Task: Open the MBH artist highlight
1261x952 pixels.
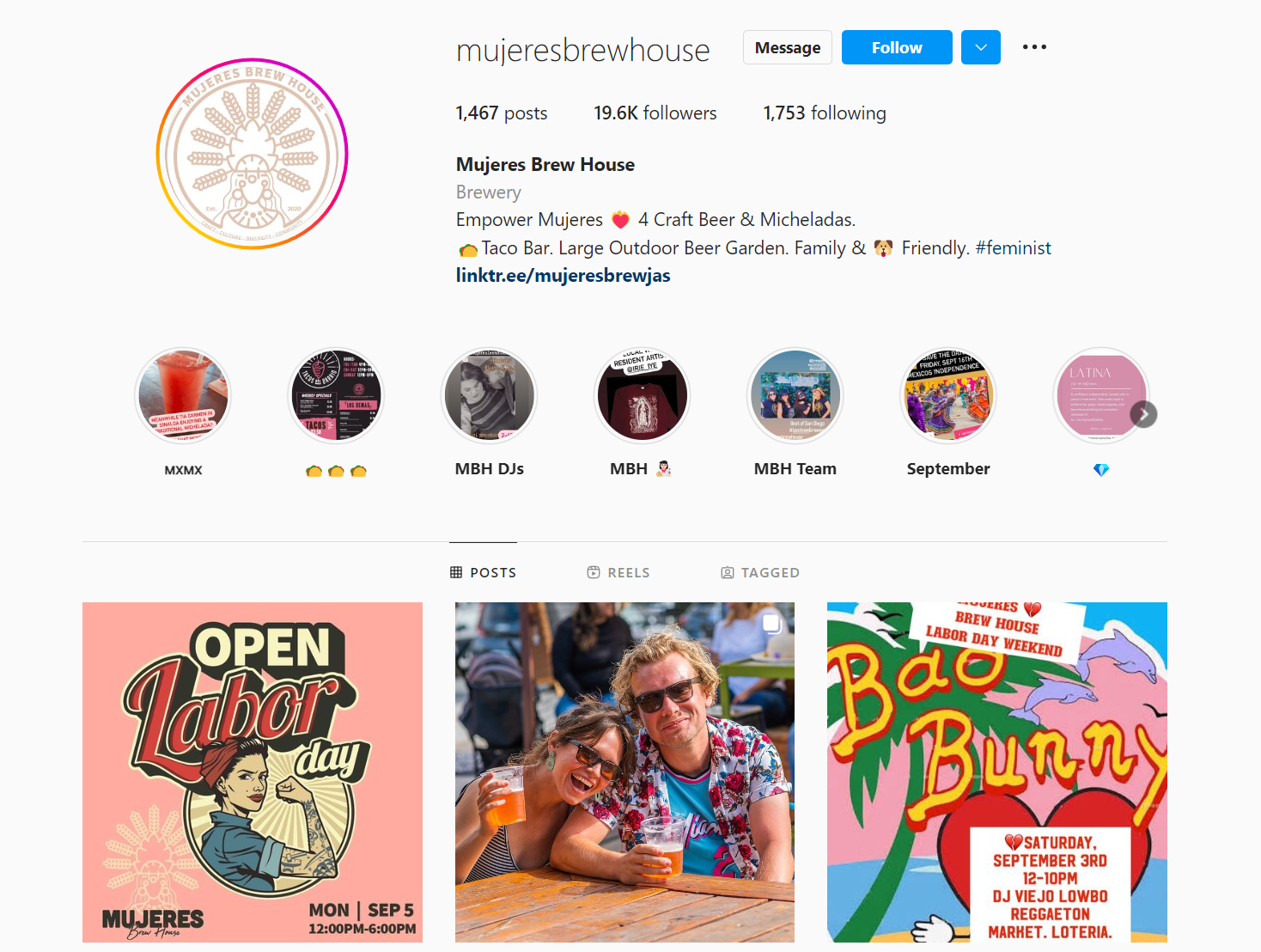Action: click(642, 395)
